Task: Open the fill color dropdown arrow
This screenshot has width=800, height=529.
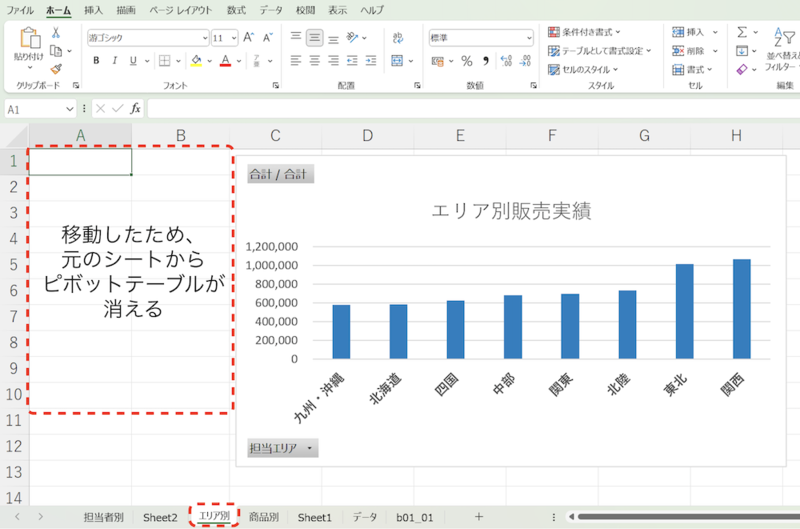Action: click(x=210, y=61)
